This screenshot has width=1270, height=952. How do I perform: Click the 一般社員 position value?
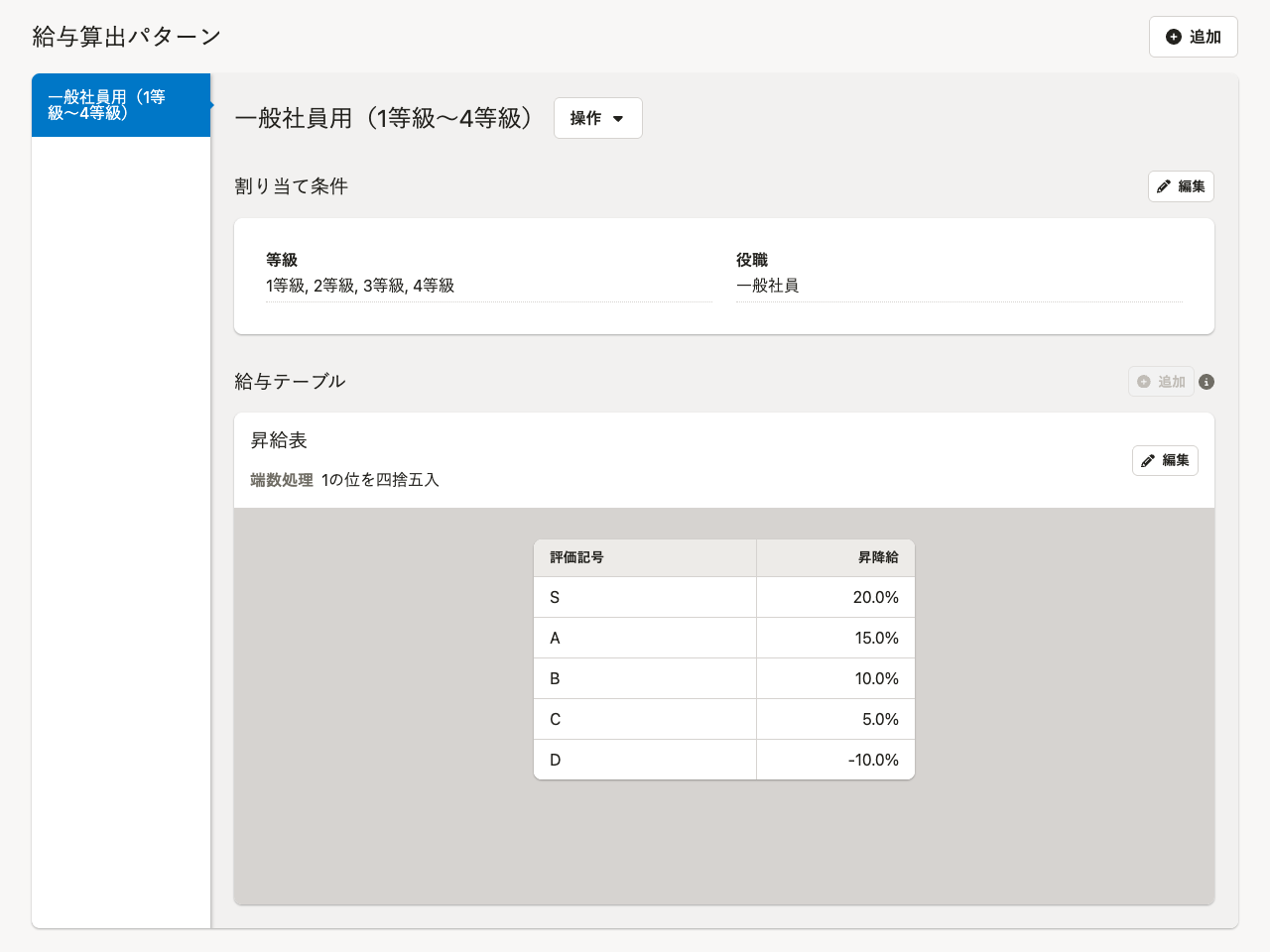pyautogui.click(x=767, y=286)
